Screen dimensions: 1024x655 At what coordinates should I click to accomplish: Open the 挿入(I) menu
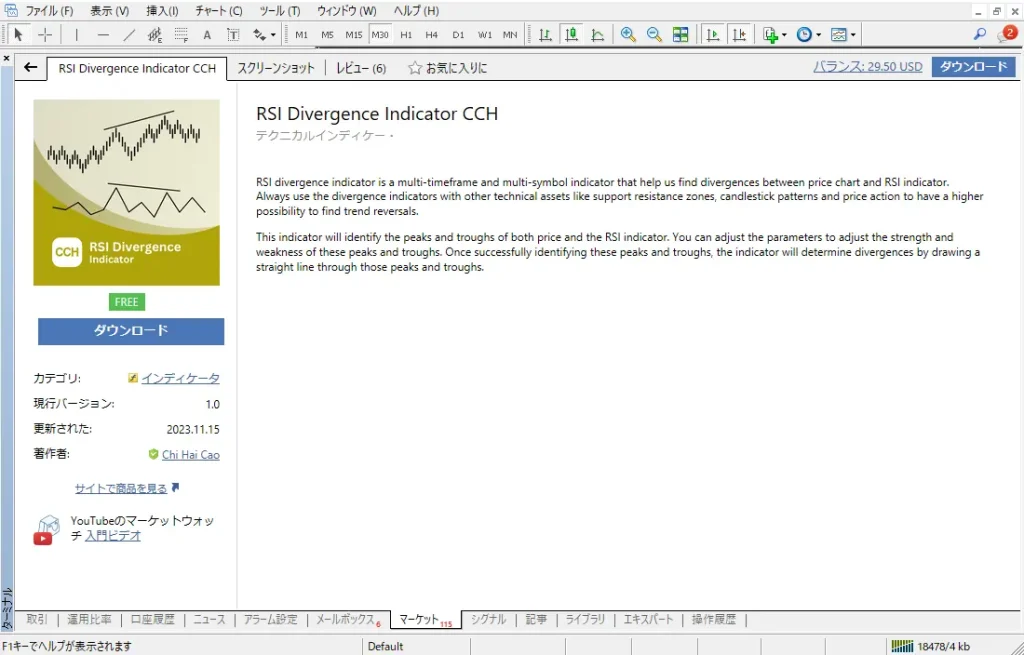pos(162,11)
